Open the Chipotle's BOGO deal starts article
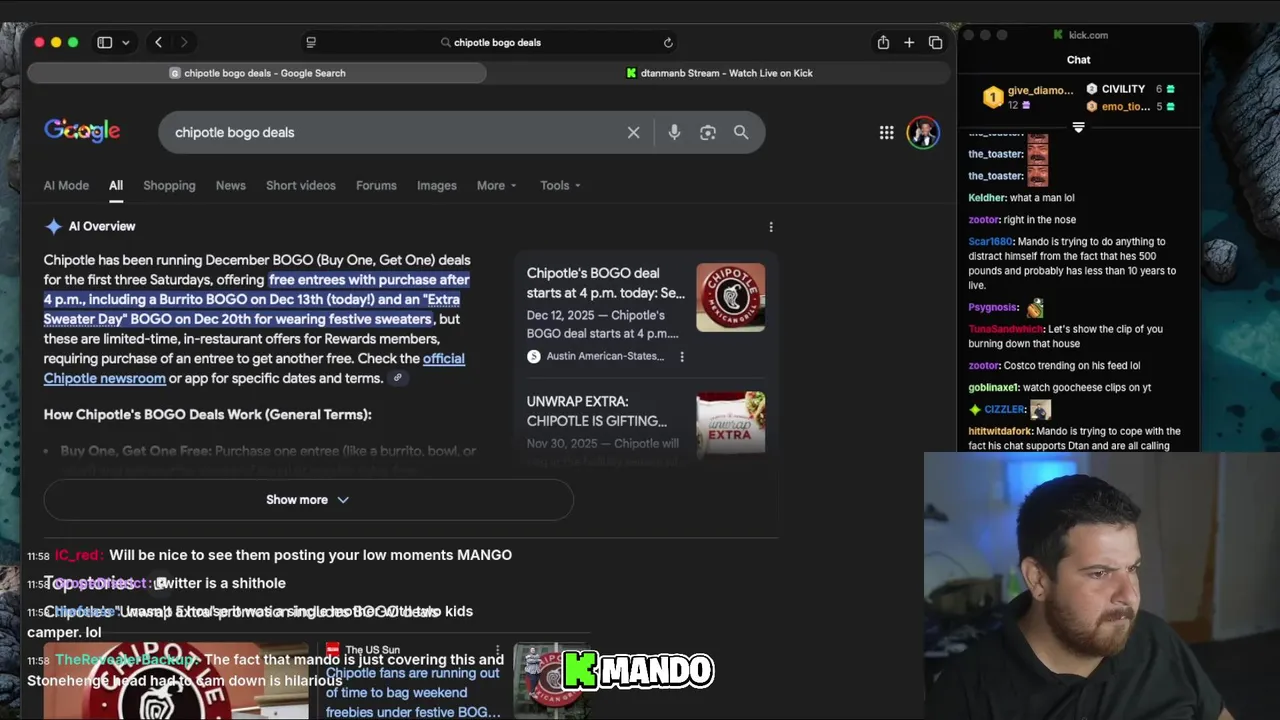This screenshot has width=1280, height=720. point(606,283)
